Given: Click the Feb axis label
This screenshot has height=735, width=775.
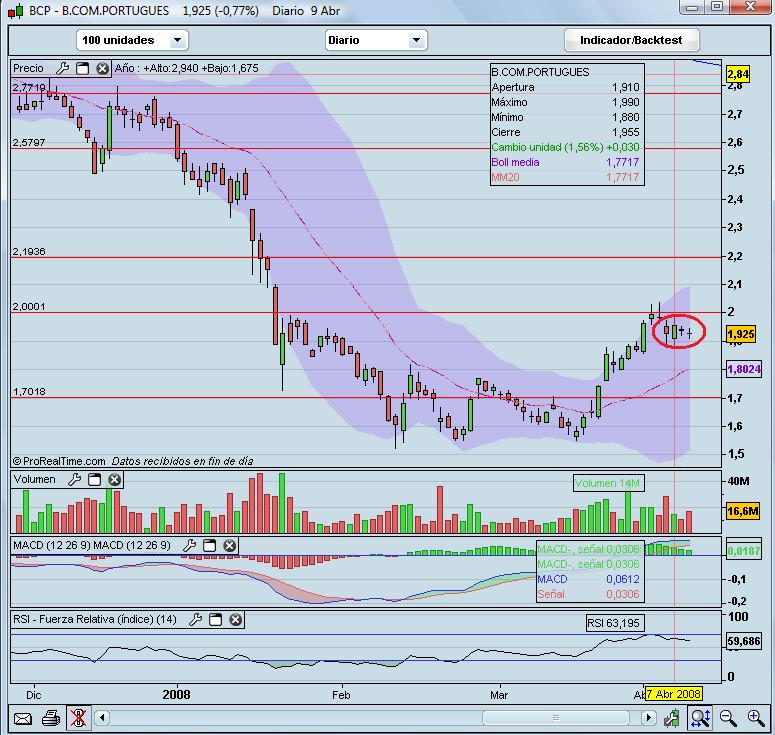Looking at the screenshot, I should tap(341, 695).
